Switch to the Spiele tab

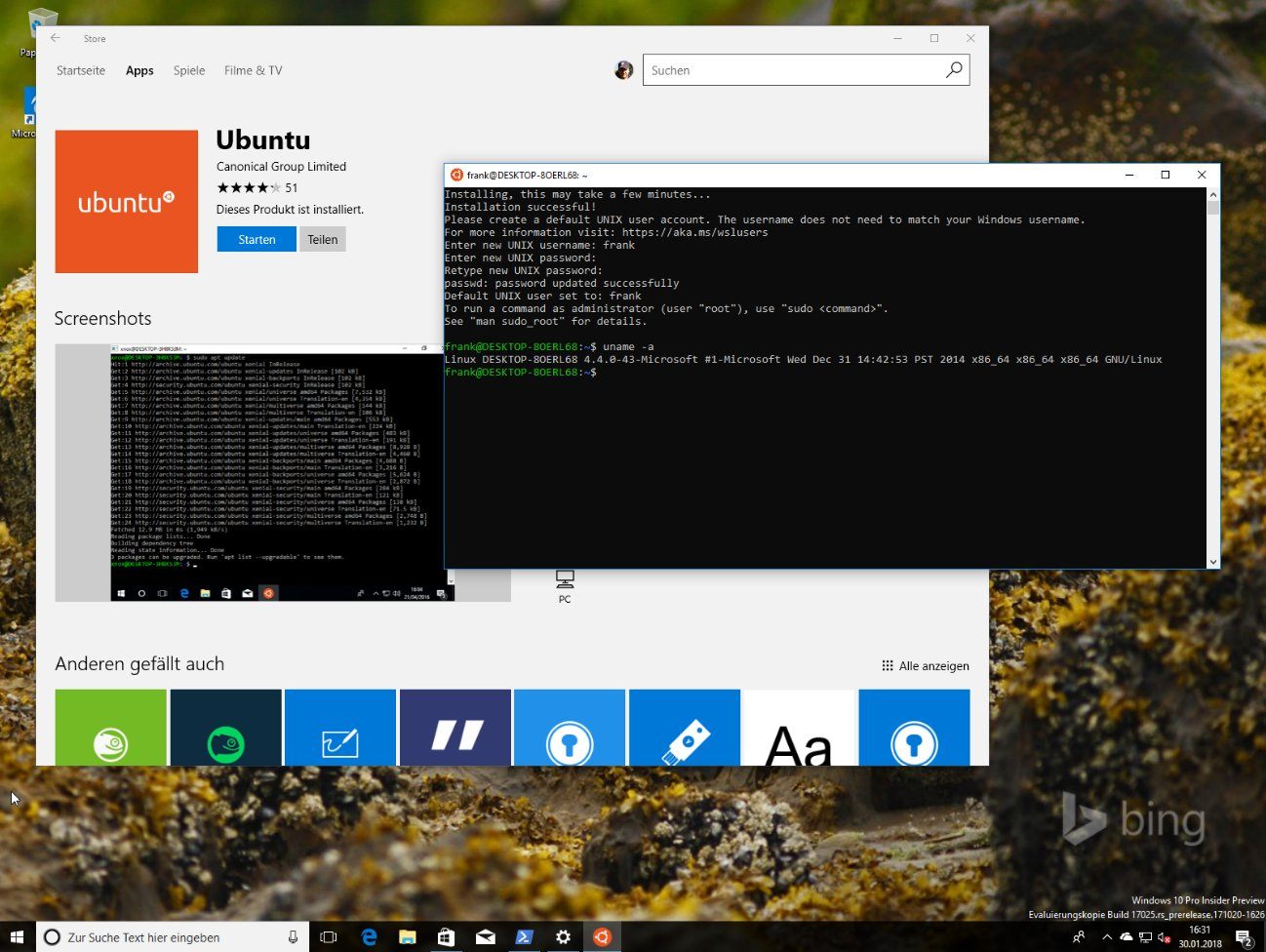point(189,70)
